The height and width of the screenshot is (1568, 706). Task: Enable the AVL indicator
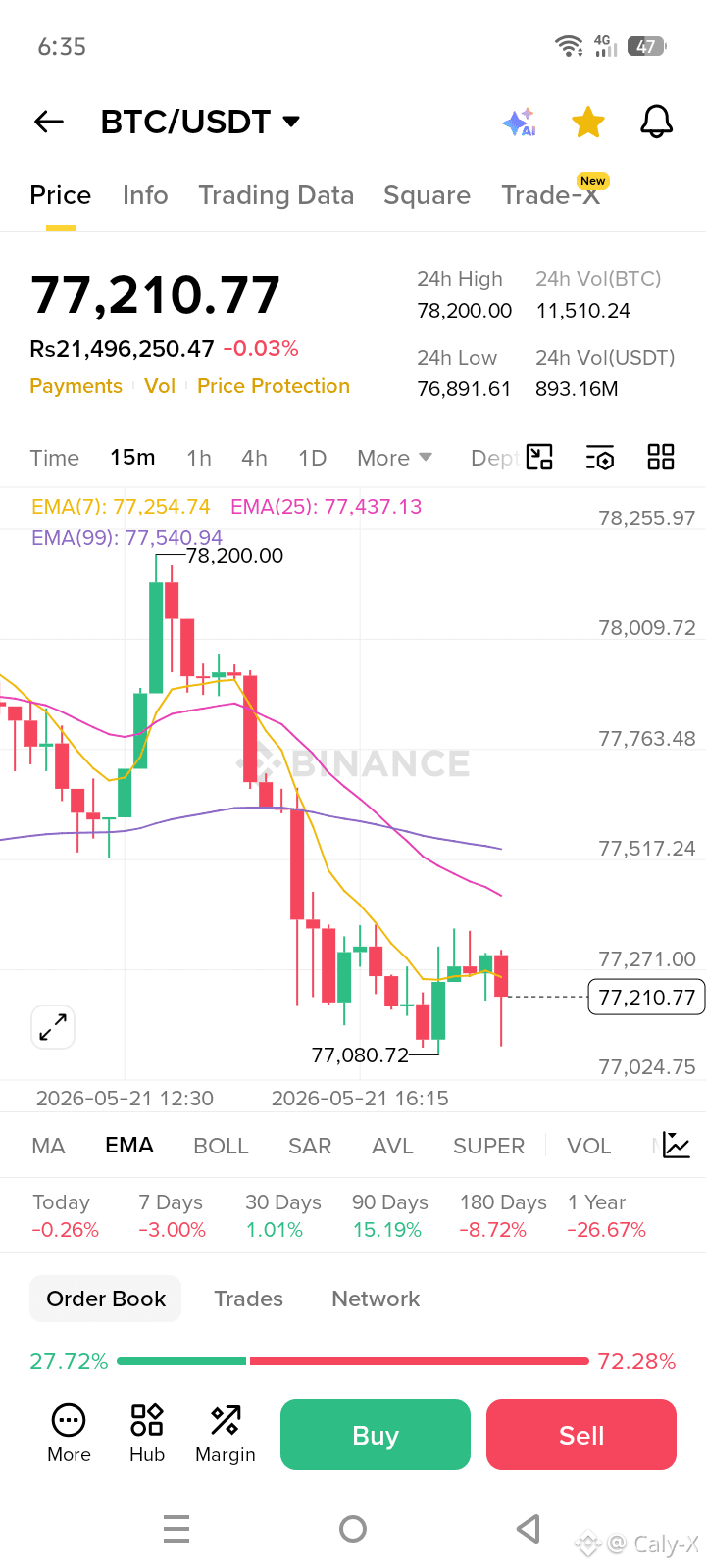(x=392, y=1146)
